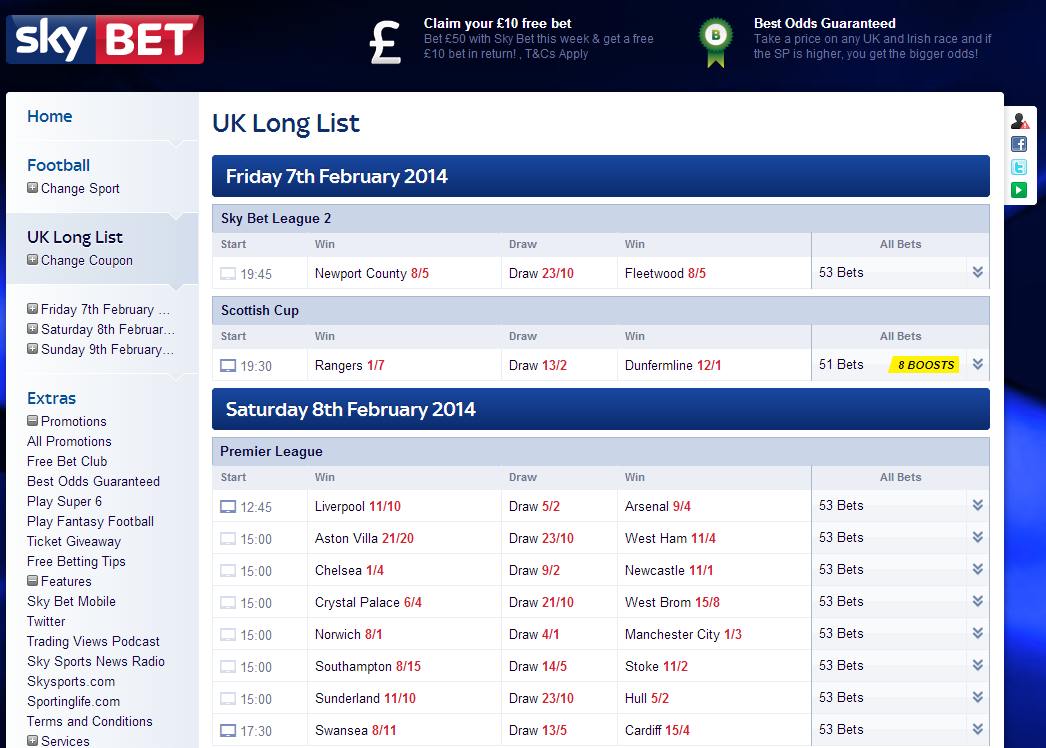This screenshot has height=748, width=1046.
Task: Open the Football menu item
Action: click(58, 165)
